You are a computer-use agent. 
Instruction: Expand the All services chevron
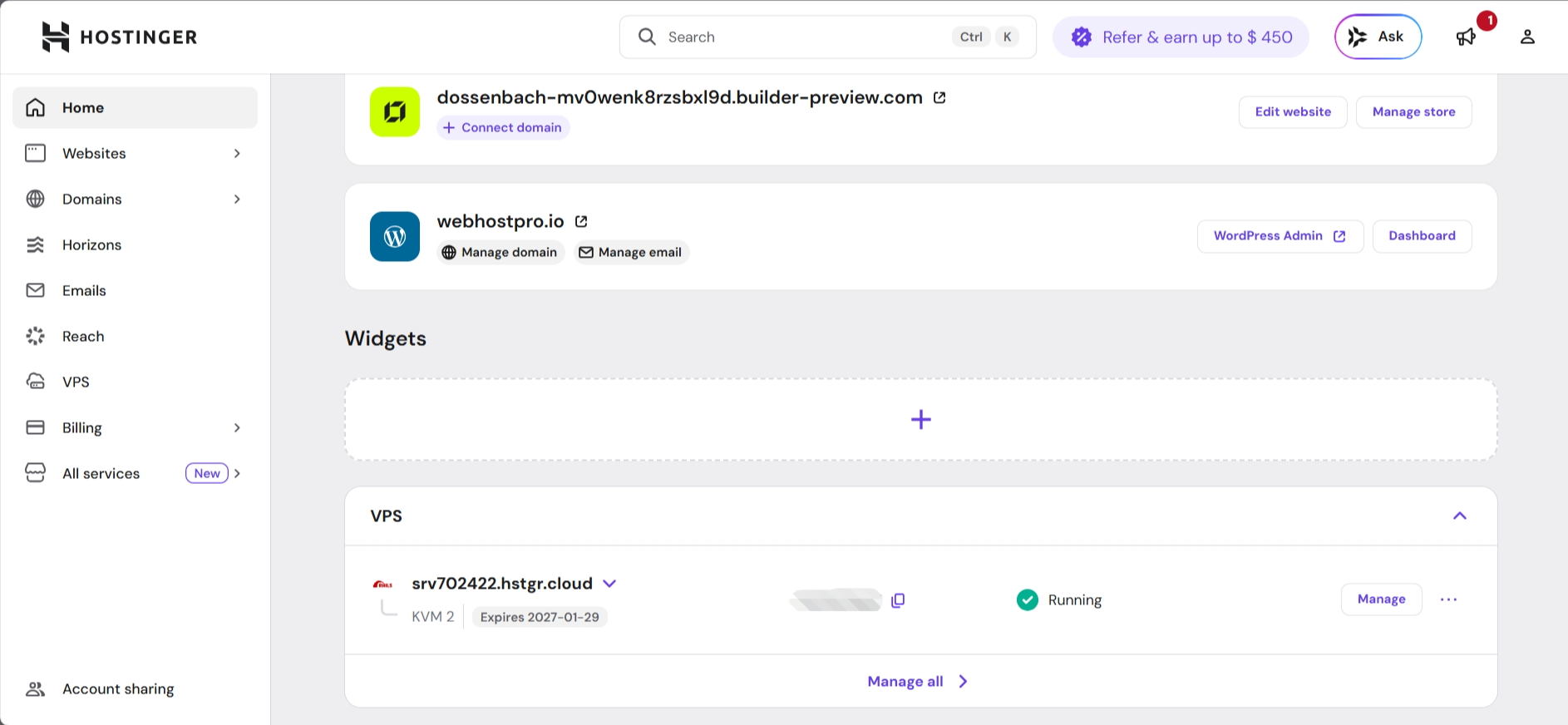(x=237, y=473)
